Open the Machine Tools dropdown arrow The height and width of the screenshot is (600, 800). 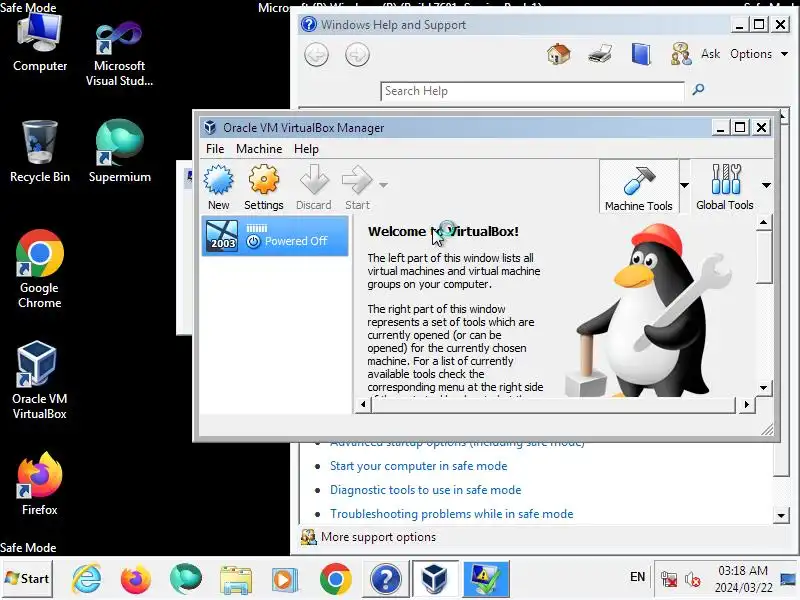pyautogui.click(x=685, y=185)
